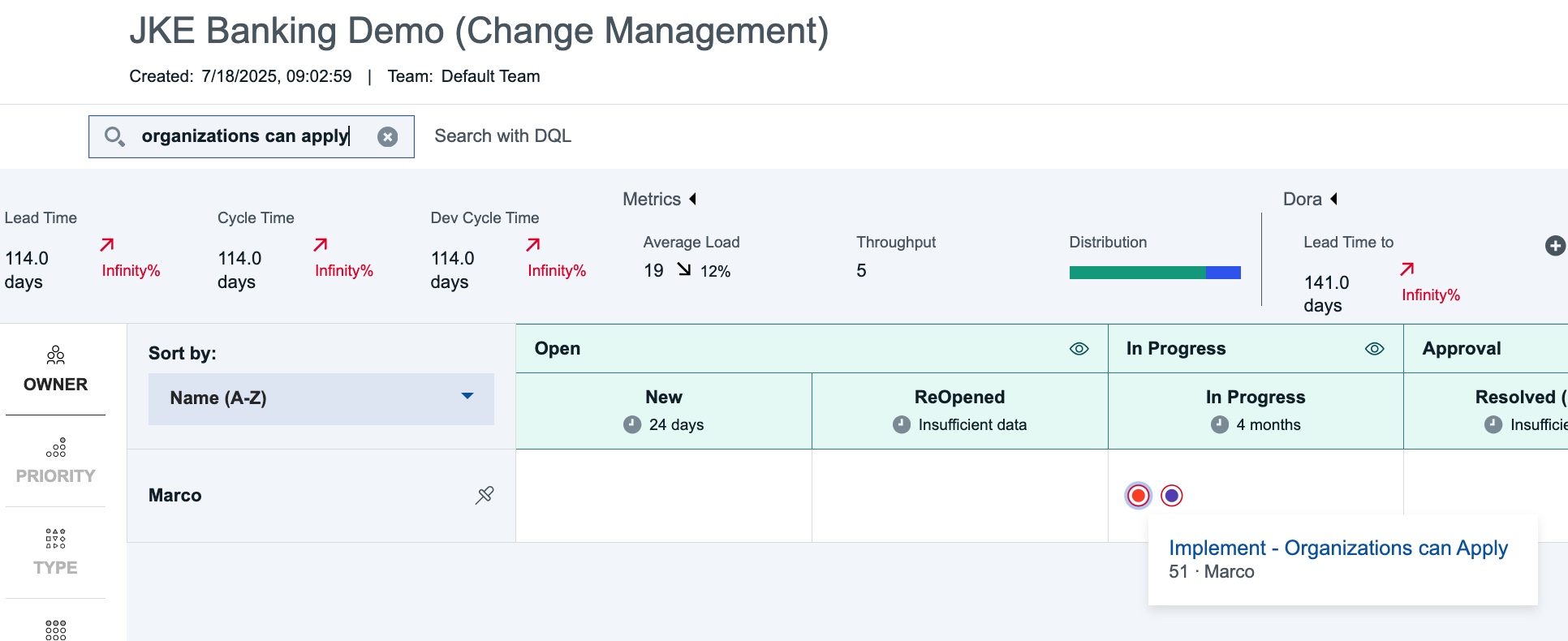Switch to the PRIORITY grouping tab

[55, 462]
